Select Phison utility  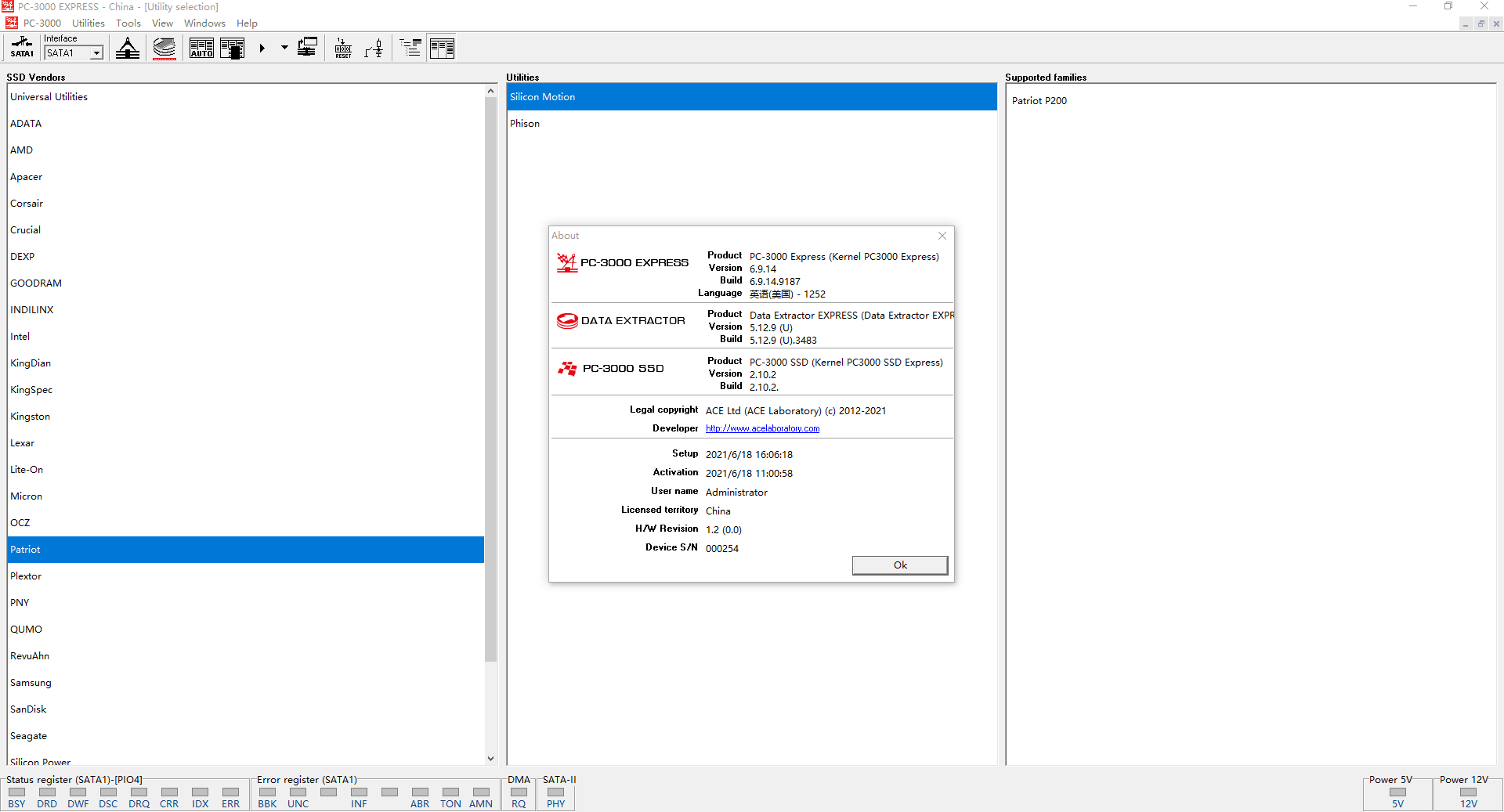point(752,124)
